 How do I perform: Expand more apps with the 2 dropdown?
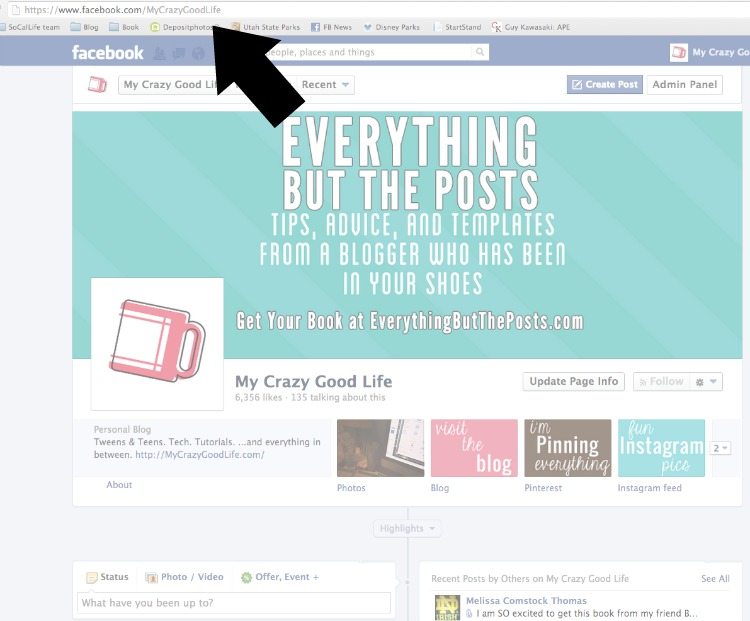click(720, 448)
